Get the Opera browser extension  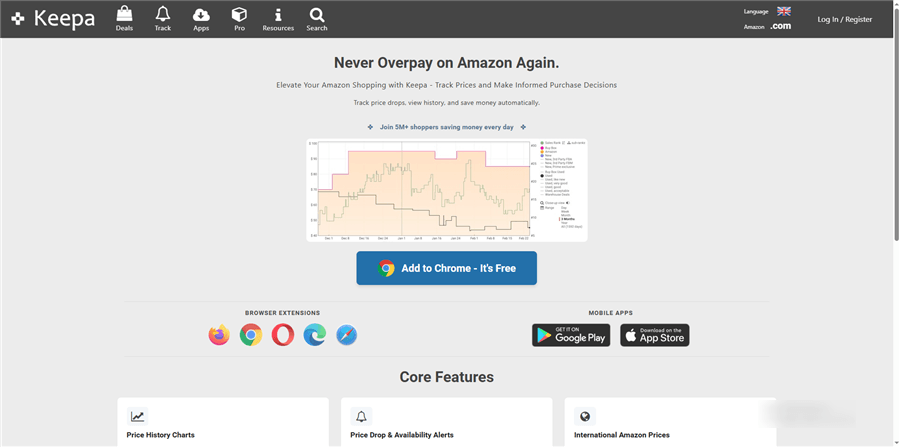coord(283,335)
